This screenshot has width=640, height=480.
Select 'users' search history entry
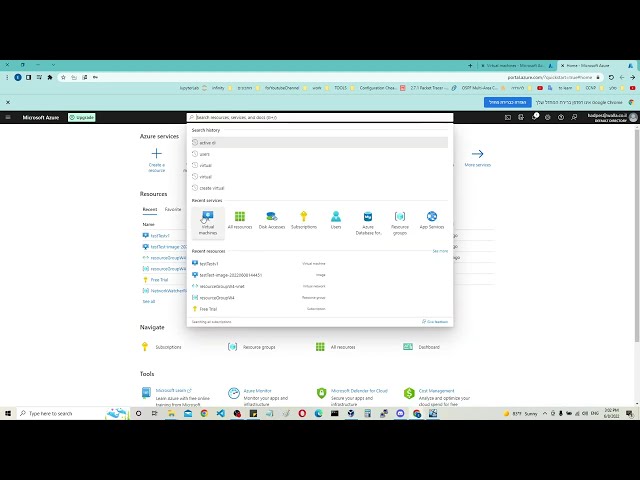[320, 154]
